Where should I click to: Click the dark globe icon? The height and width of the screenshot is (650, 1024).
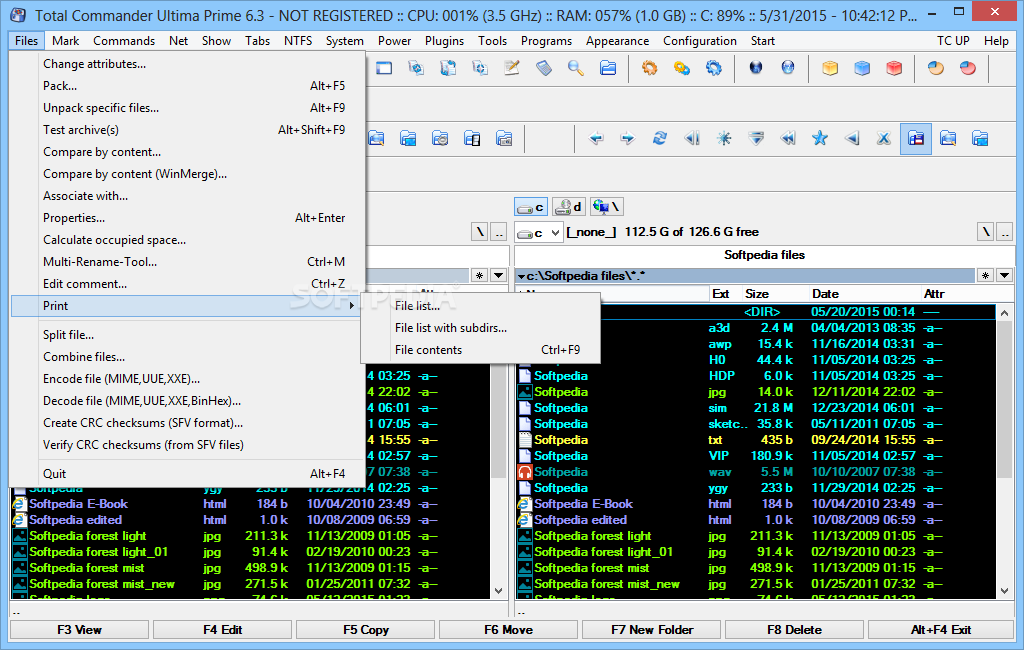pyautogui.click(x=756, y=68)
